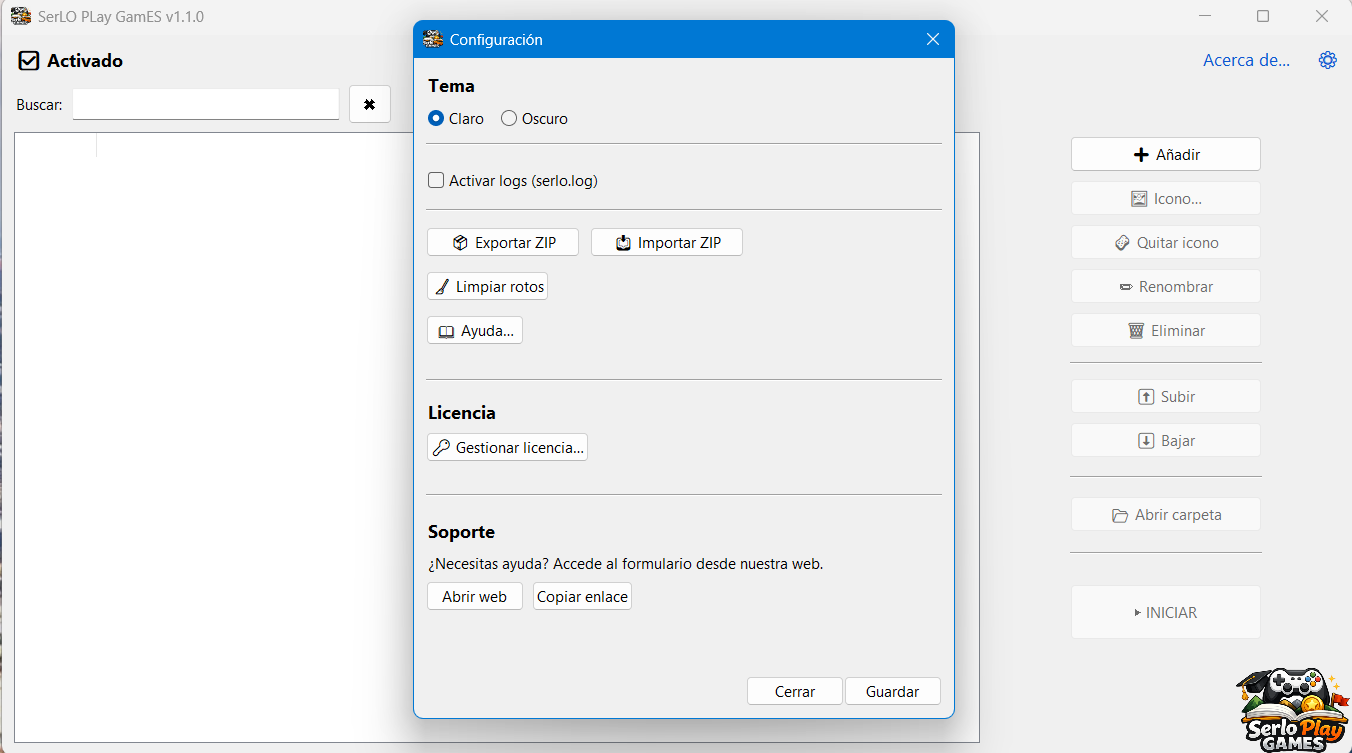Open Ayuda book icon button
The height and width of the screenshot is (753, 1352).
(475, 331)
